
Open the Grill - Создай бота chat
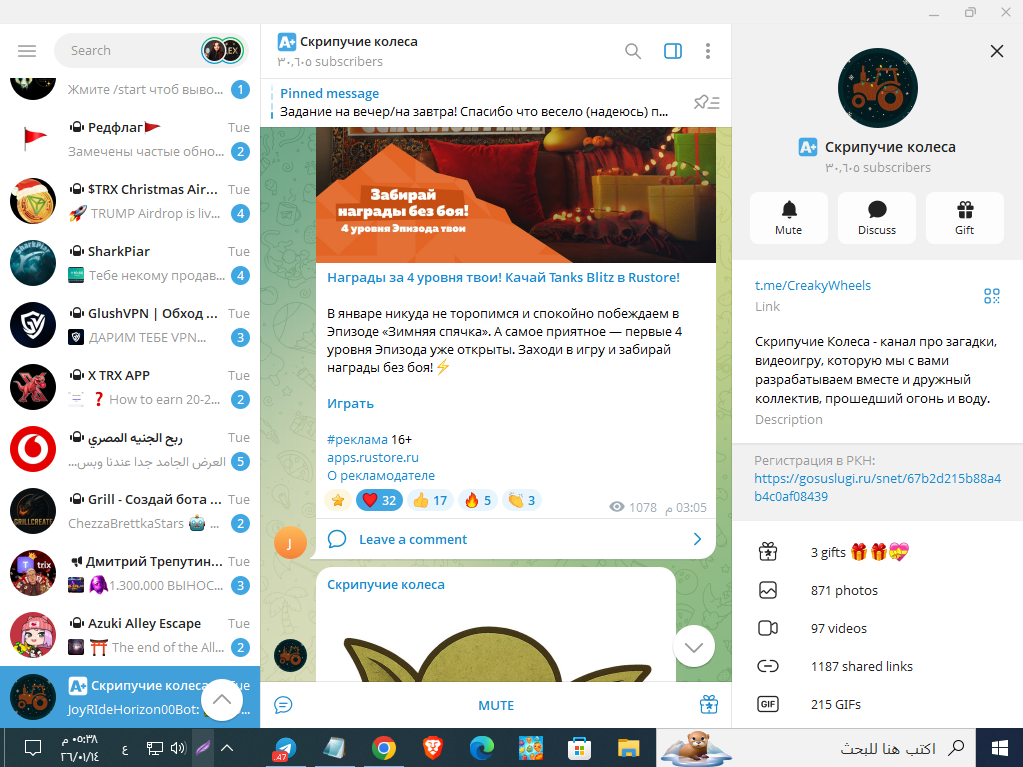pos(130,511)
